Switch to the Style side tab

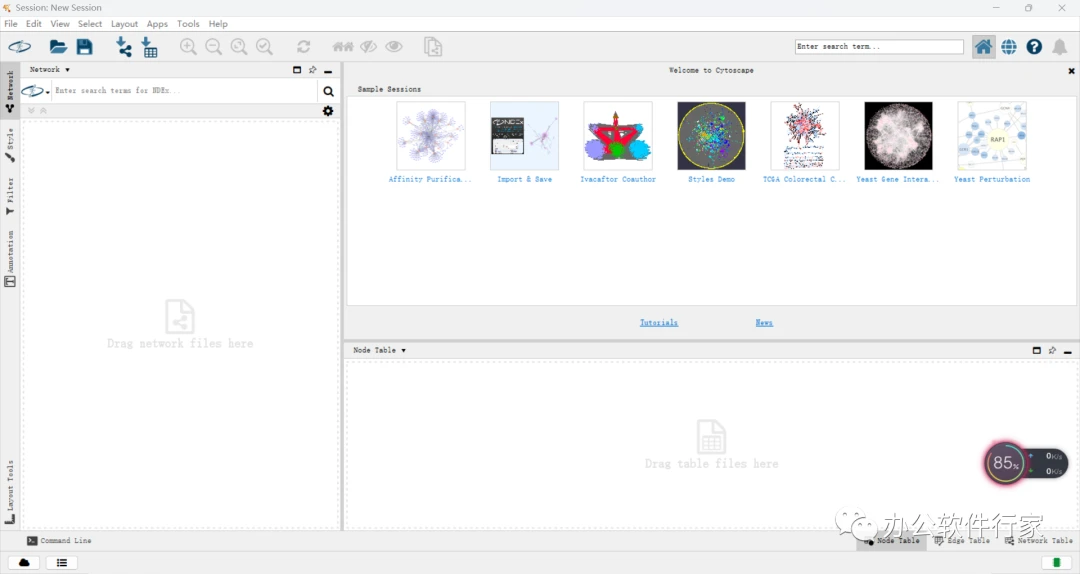(x=10, y=145)
